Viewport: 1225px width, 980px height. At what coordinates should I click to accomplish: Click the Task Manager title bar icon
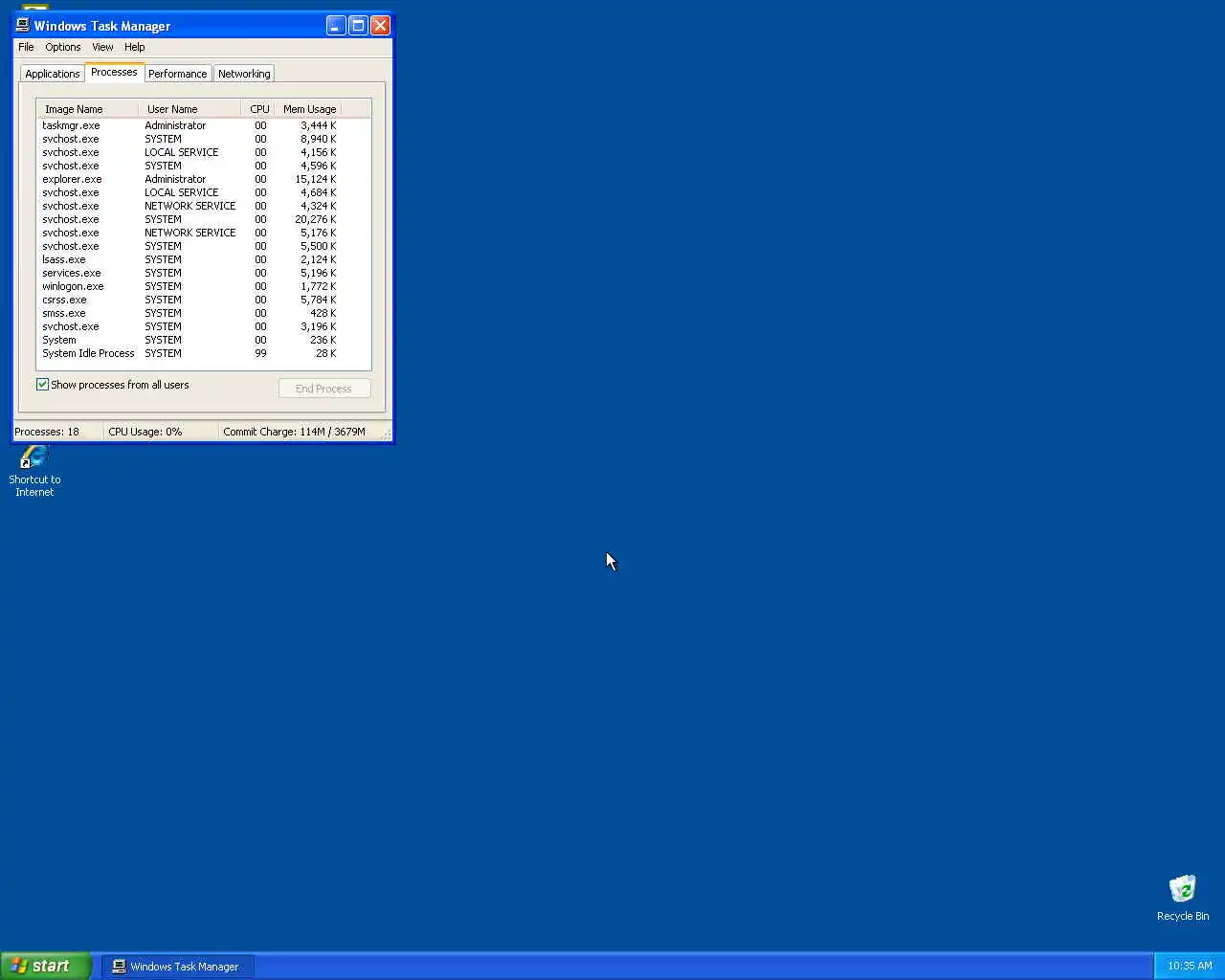(23, 25)
